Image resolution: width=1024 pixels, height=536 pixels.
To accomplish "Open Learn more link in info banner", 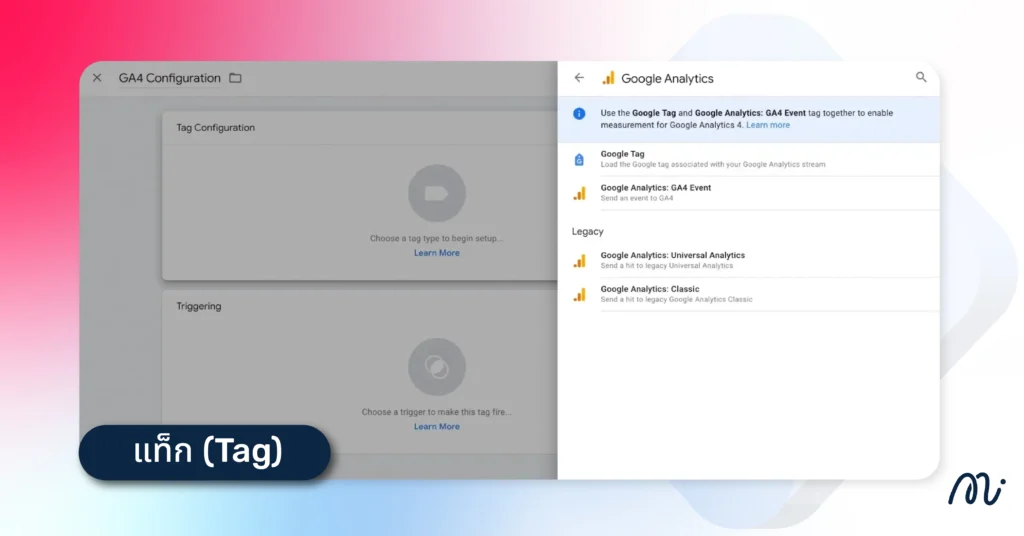I will (768, 125).
